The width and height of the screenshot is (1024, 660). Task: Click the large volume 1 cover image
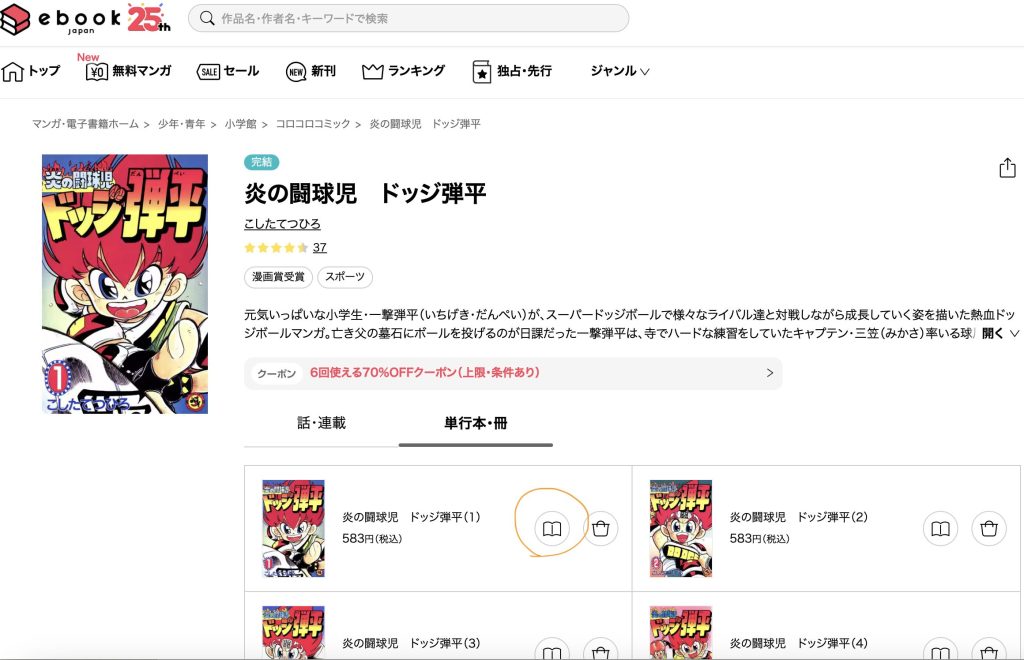click(125, 284)
